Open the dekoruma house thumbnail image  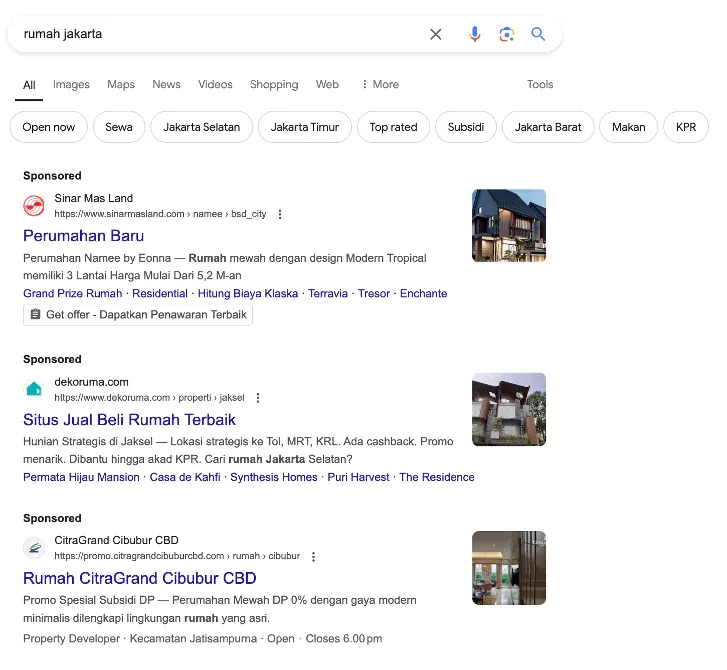point(509,409)
